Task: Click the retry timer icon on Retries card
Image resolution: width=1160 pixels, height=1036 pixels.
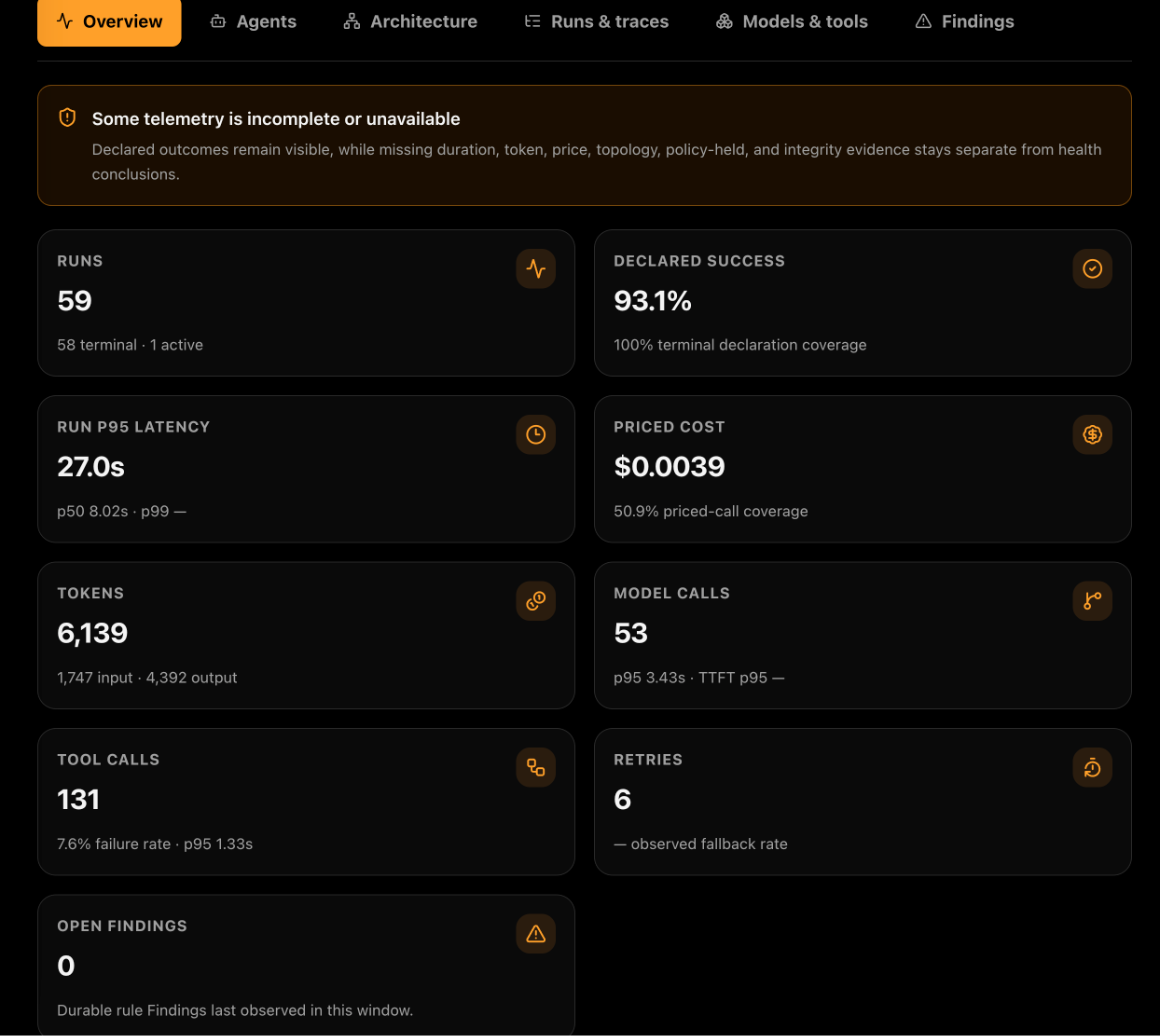Action: click(x=1092, y=767)
